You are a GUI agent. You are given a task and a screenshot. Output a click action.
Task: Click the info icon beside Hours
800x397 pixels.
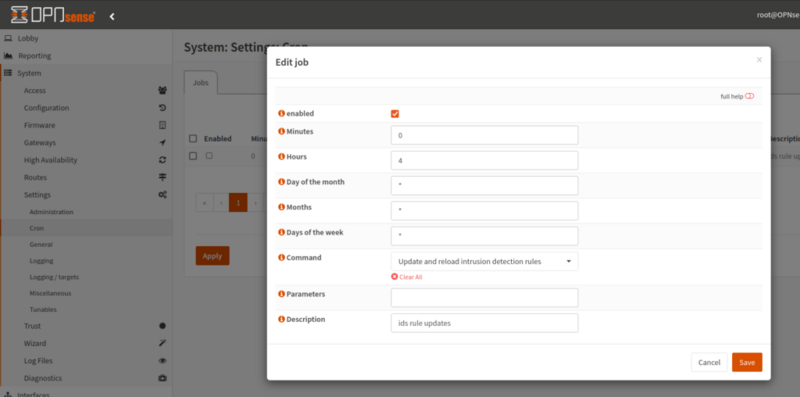click(281, 157)
